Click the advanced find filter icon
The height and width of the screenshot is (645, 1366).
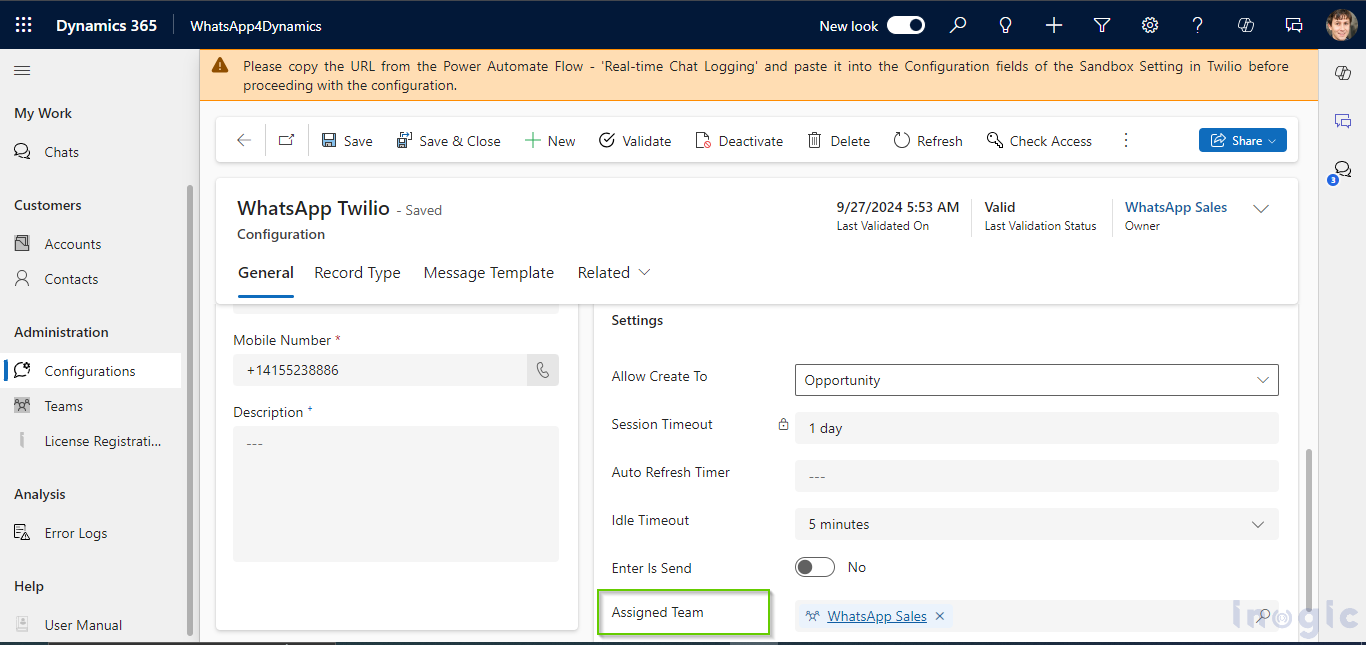[1102, 26]
